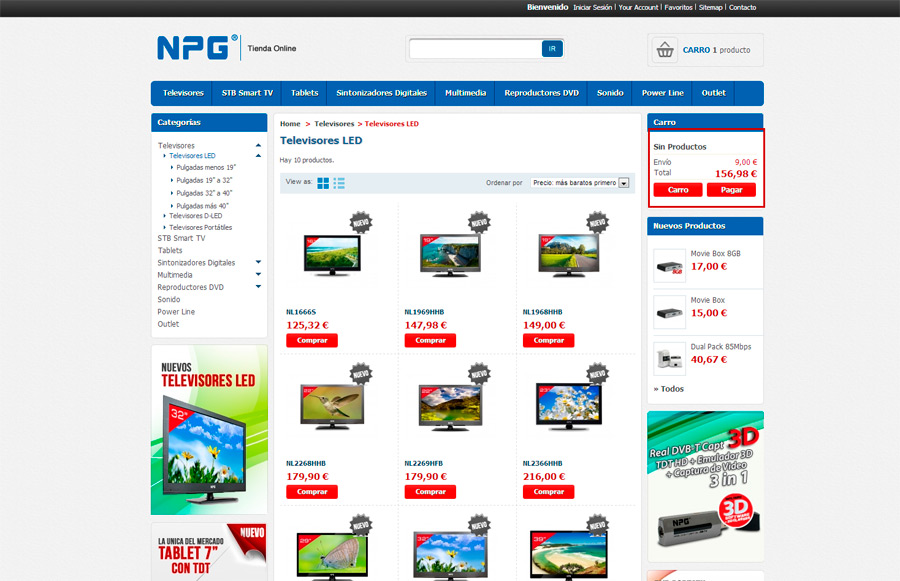Open the NL1968HHB television image
The height and width of the screenshot is (581, 900).
tap(569, 255)
